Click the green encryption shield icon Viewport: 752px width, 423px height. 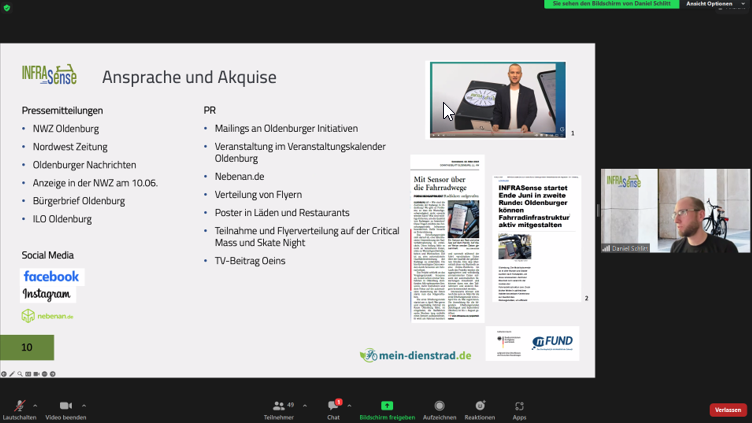(x=7, y=7)
